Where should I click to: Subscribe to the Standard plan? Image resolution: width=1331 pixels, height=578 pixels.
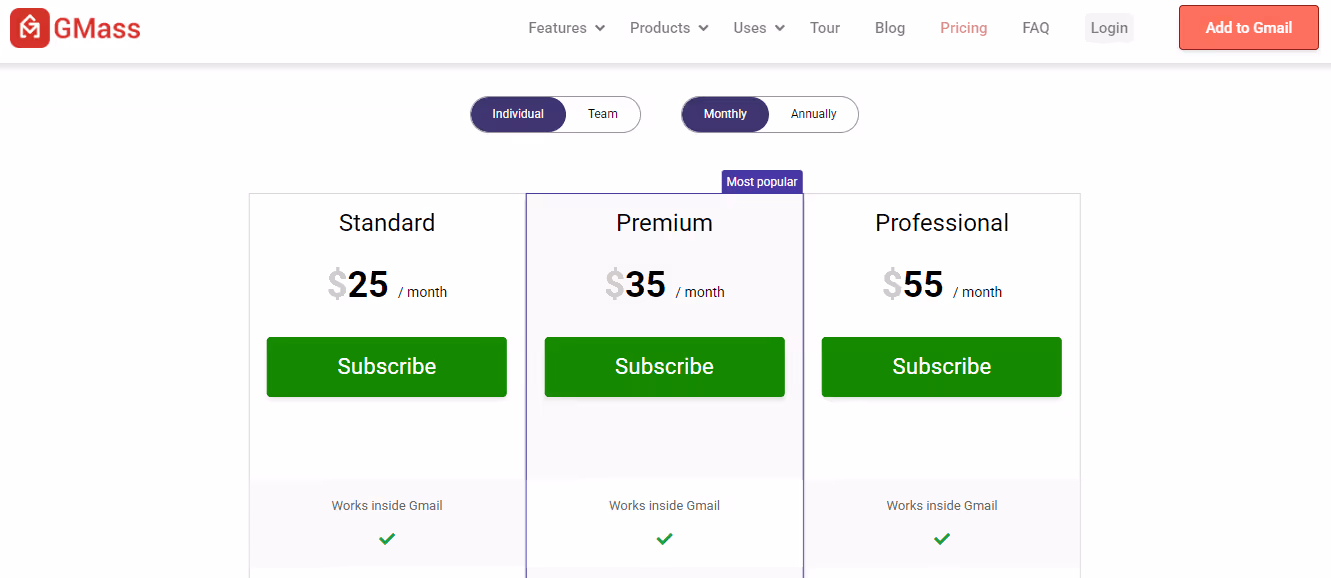386,367
